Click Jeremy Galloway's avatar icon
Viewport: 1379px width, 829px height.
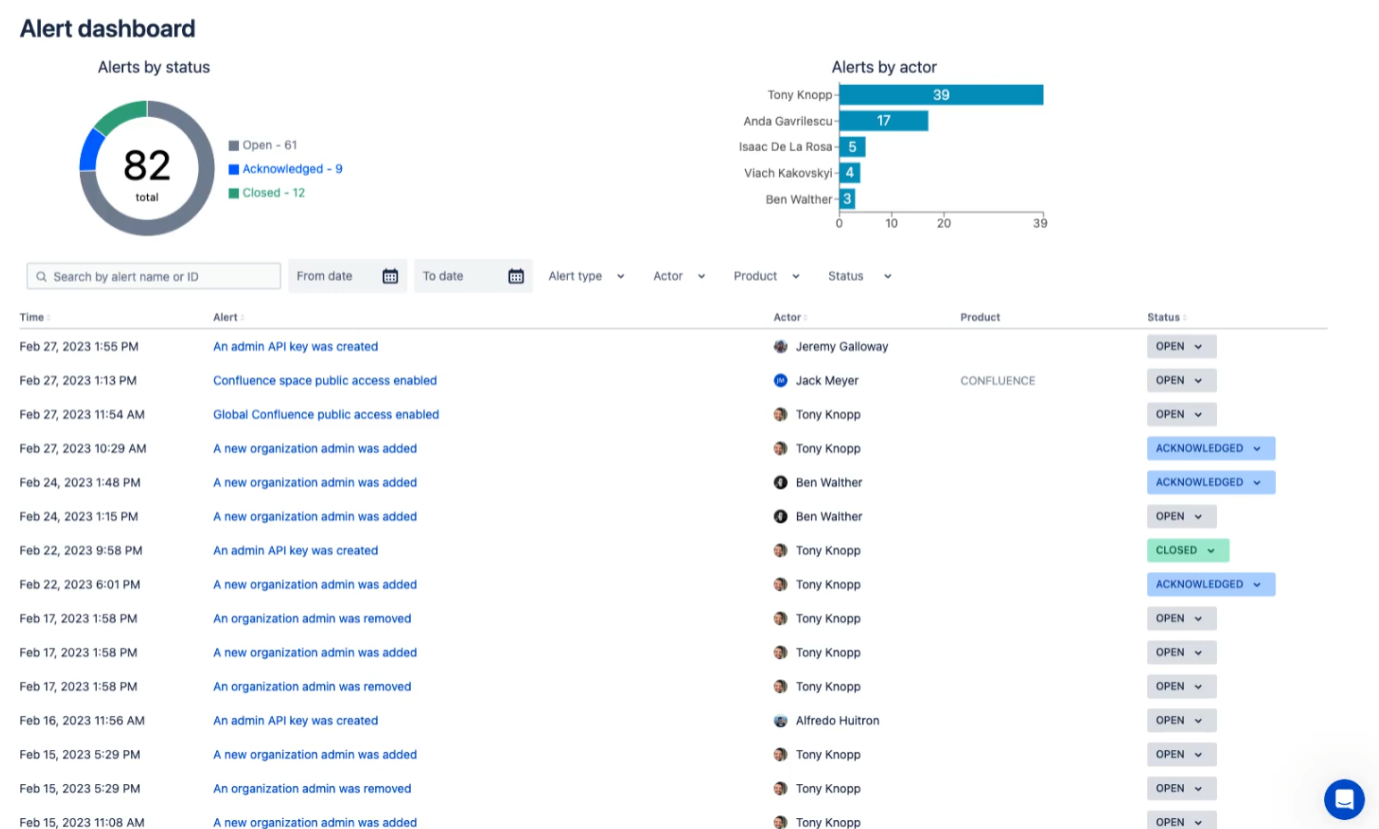point(781,347)
